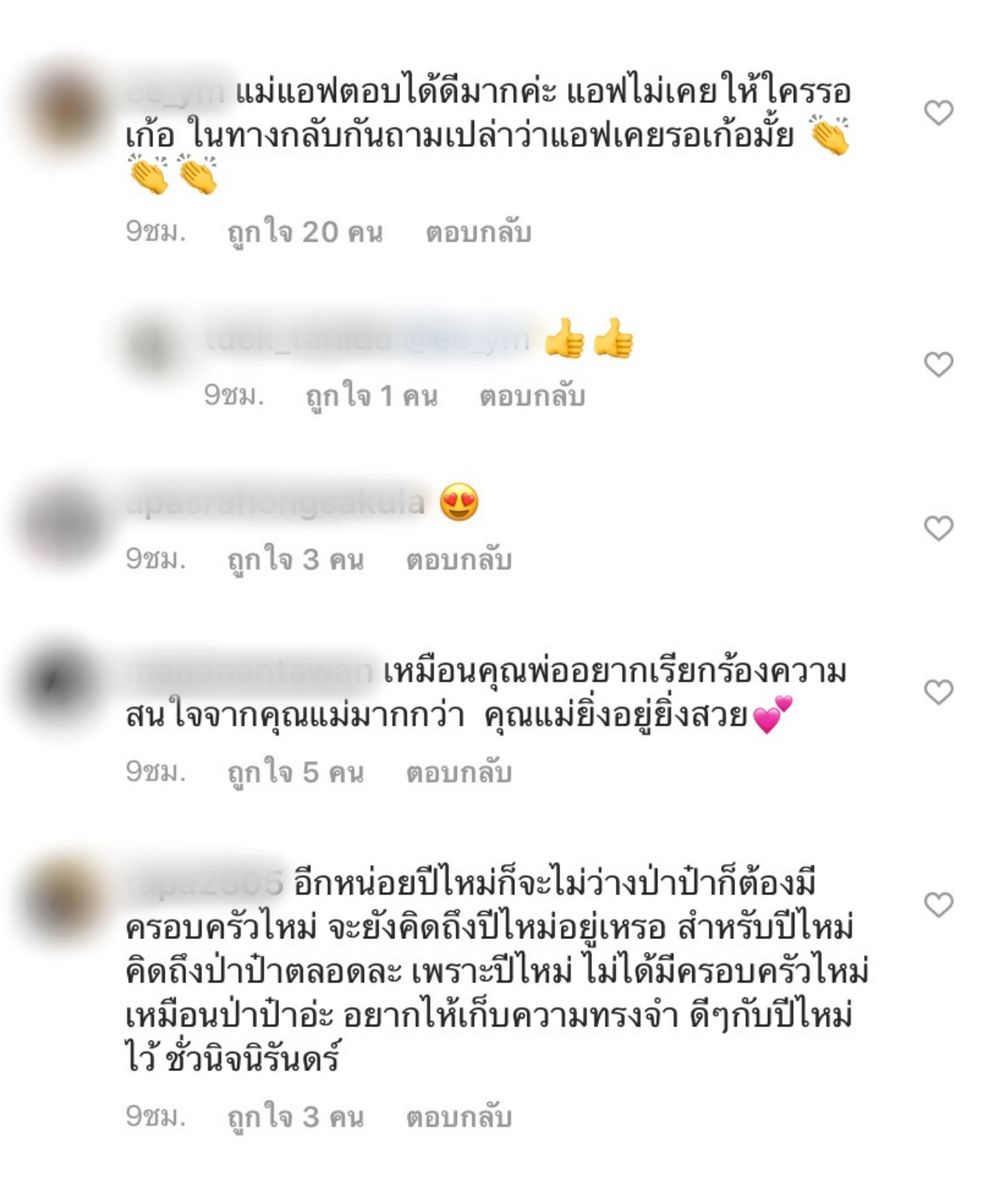
Task: View 20 likes on the first comment
Action: (x=305, y=231)
